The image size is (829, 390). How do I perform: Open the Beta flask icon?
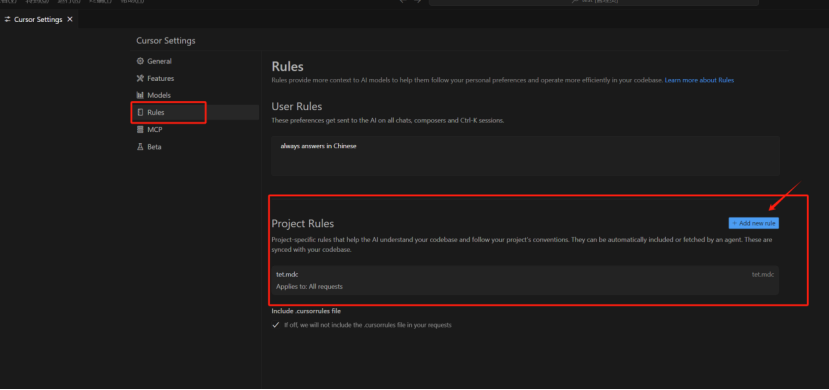click(140, 147)
